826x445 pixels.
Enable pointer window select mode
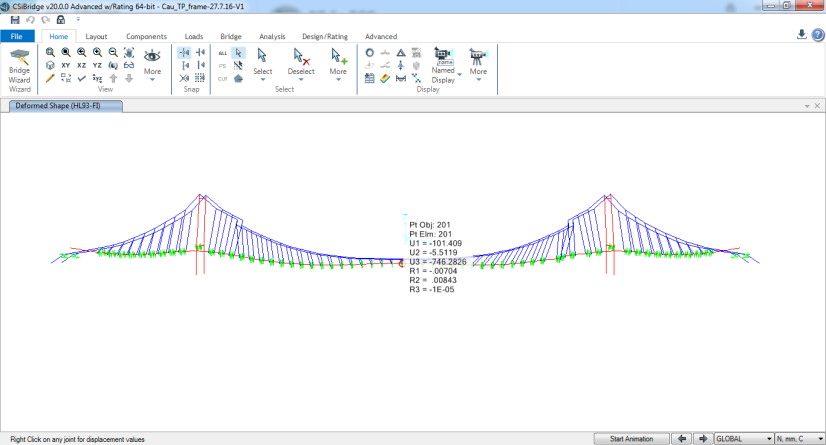(239, 53)
